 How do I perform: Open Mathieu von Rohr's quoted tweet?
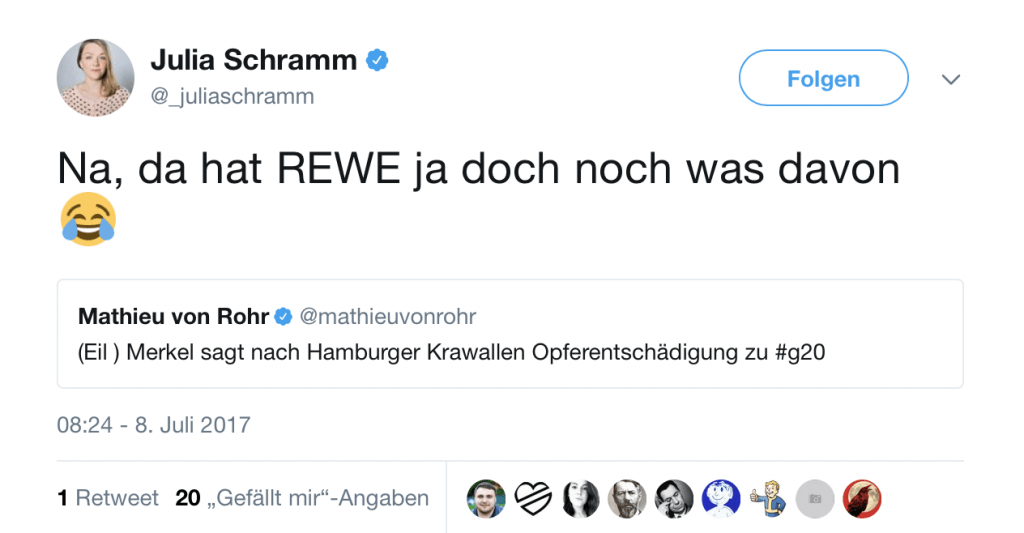(x=510, y=334)
